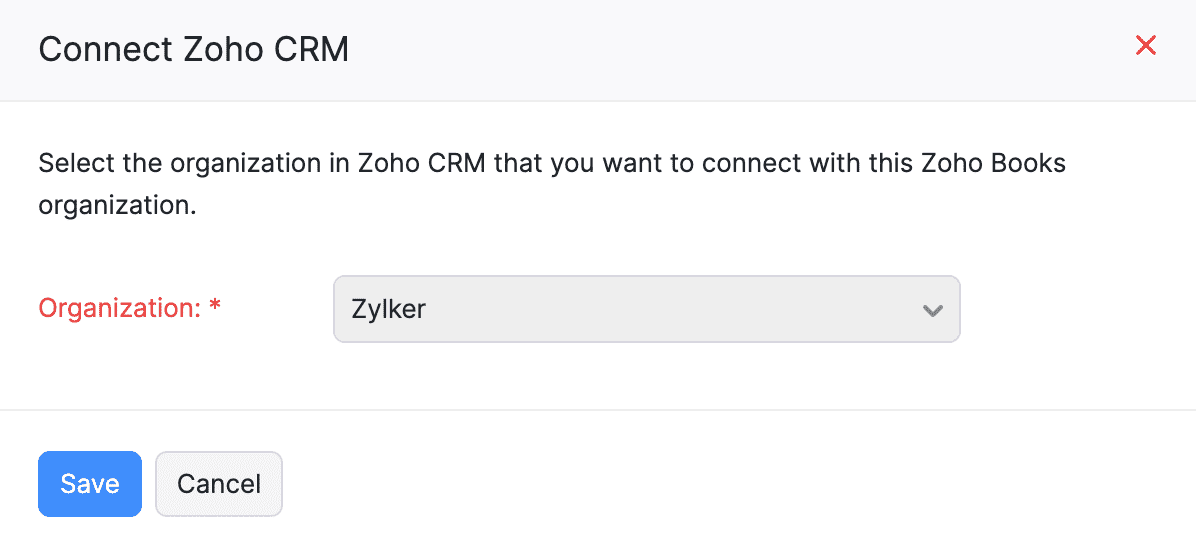Viewport: 1196px width, 548px height.
Task: Click the red required asterisk
Action: (215, 308)
